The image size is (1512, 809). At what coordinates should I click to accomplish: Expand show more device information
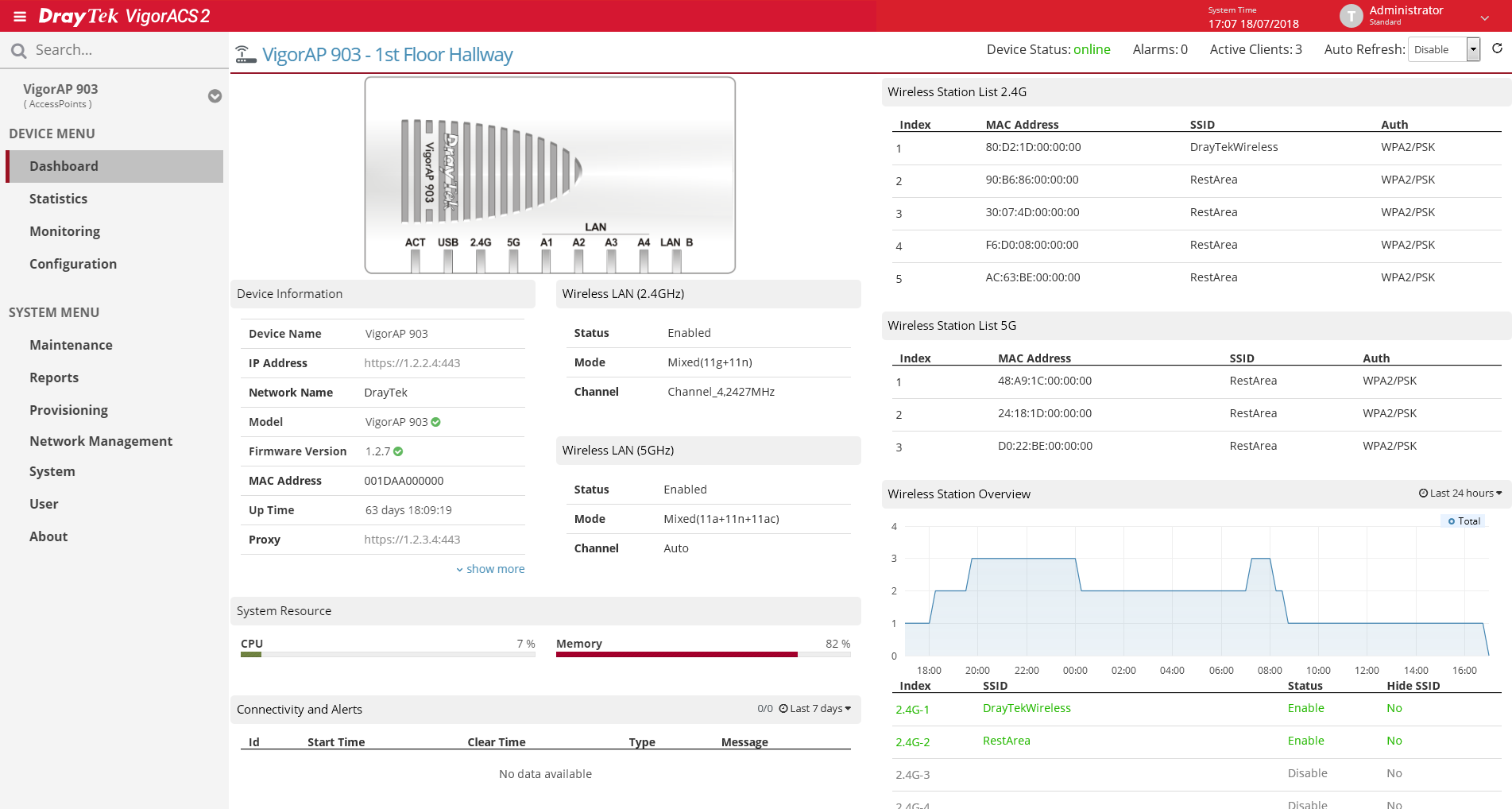490,569
